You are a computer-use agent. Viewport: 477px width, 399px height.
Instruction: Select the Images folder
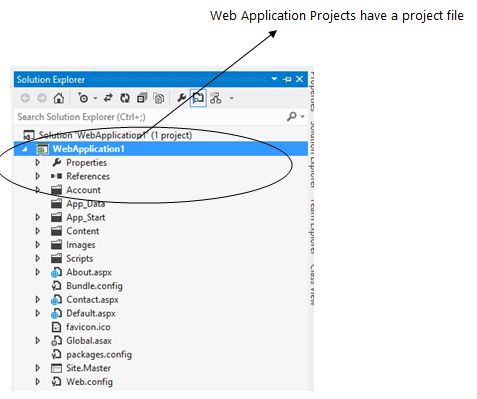tap(81, 245)
